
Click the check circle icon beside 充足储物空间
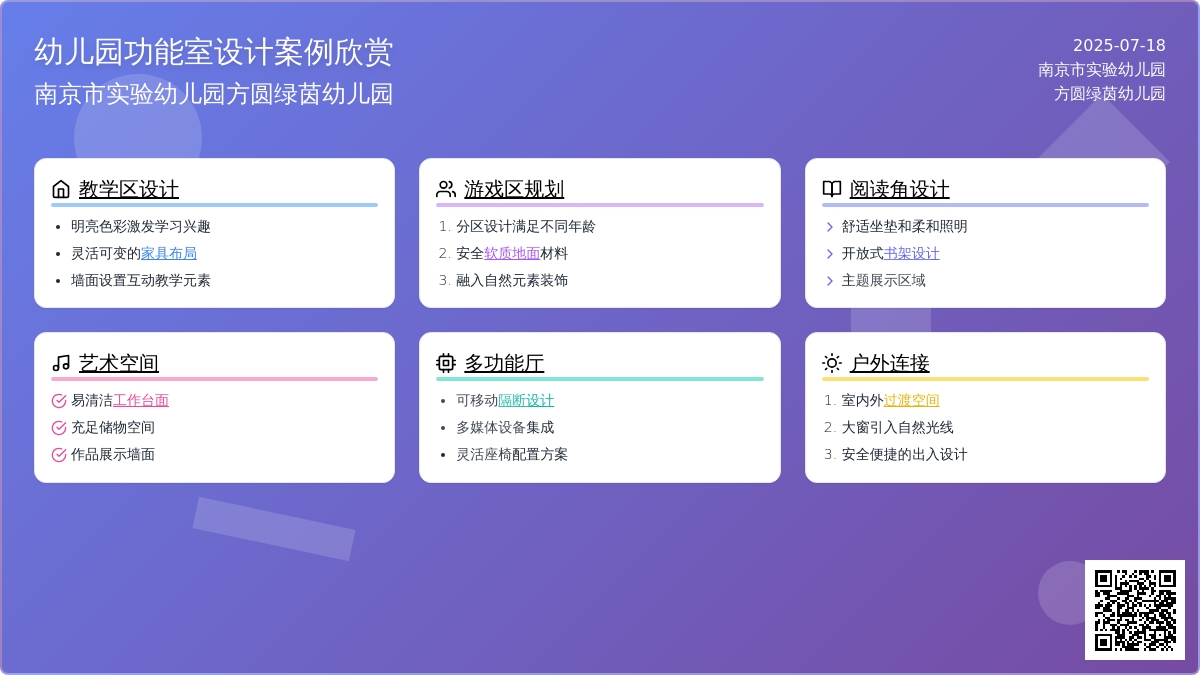tap(59, 428)
